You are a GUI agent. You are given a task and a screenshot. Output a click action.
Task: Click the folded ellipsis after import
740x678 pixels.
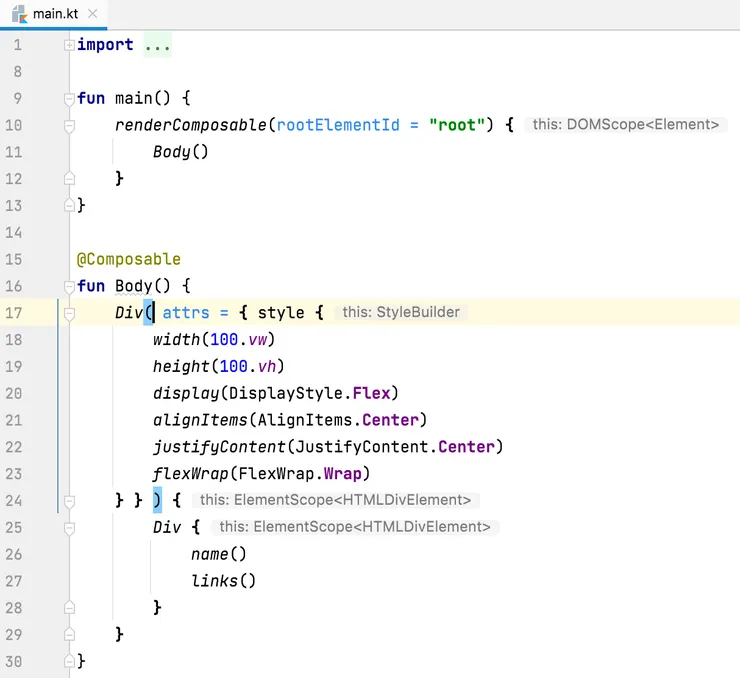pos(157,45)
